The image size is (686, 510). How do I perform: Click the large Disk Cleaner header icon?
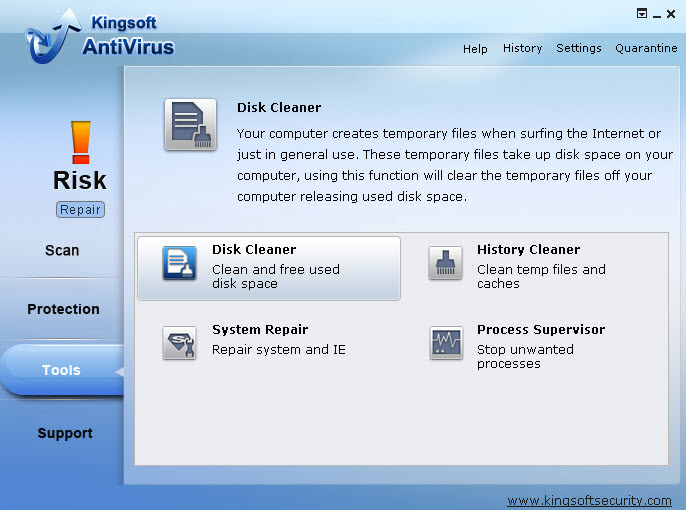[x=190, y=125]
